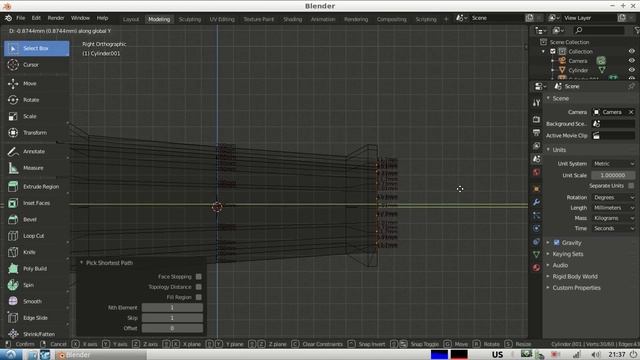Open the Render properties tab
Viewport: 640px width, 360px height.
click(536, 119)
